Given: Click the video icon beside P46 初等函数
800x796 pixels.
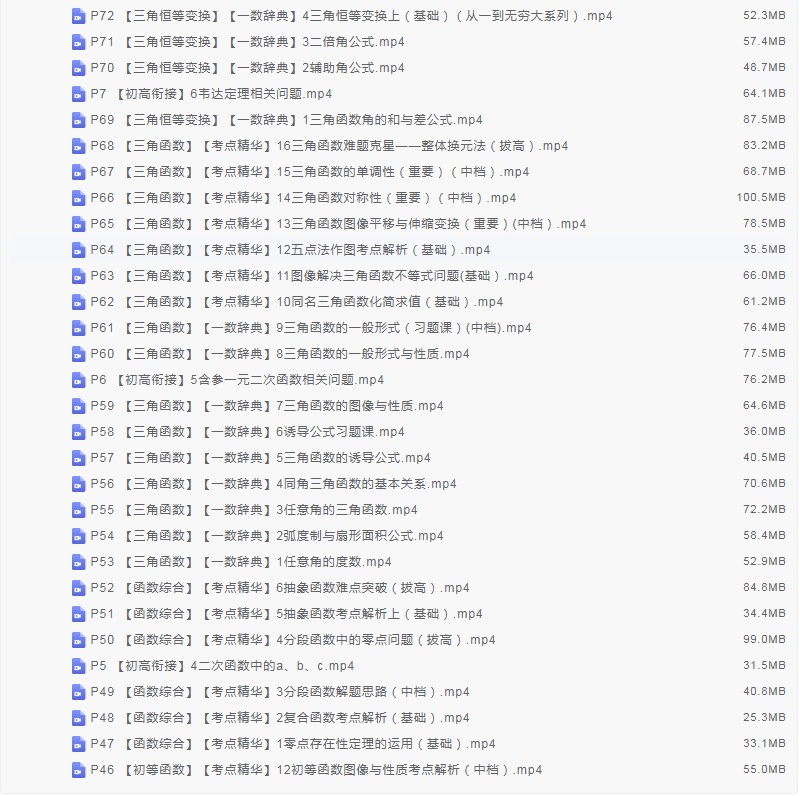Looking at the screenshot, I should [78, 771].
